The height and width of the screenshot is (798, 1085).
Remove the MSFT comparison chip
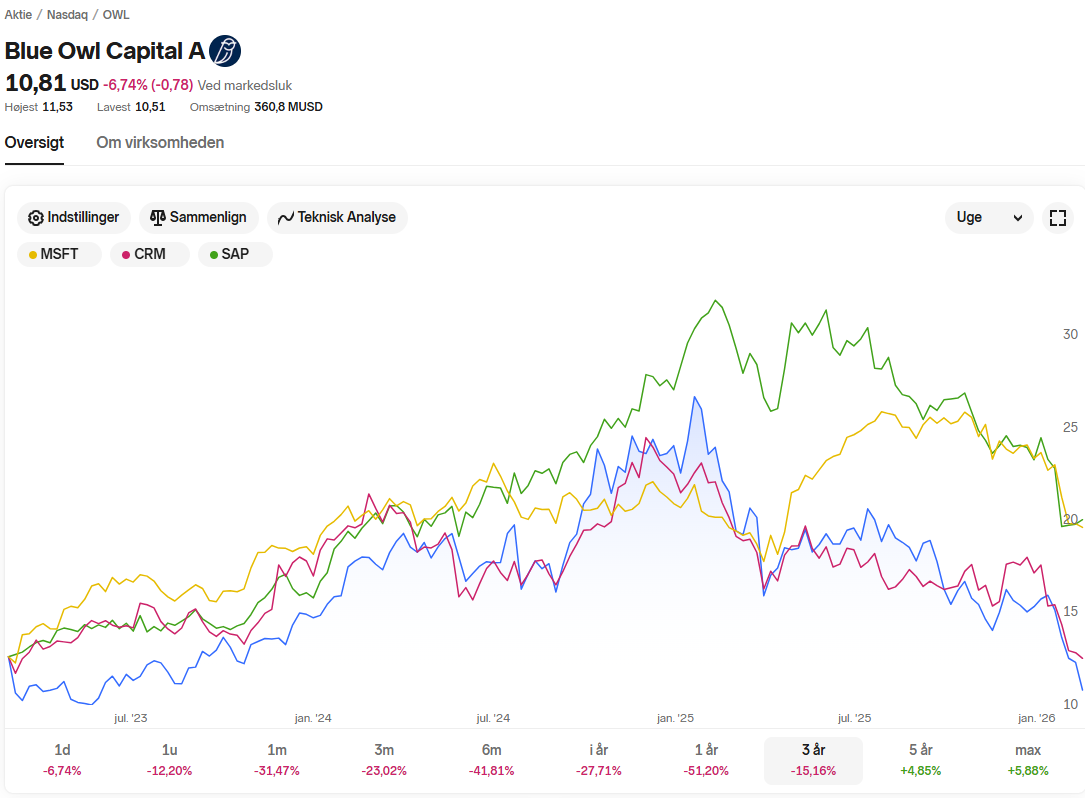pyautogui.click(x=60, y=254)
